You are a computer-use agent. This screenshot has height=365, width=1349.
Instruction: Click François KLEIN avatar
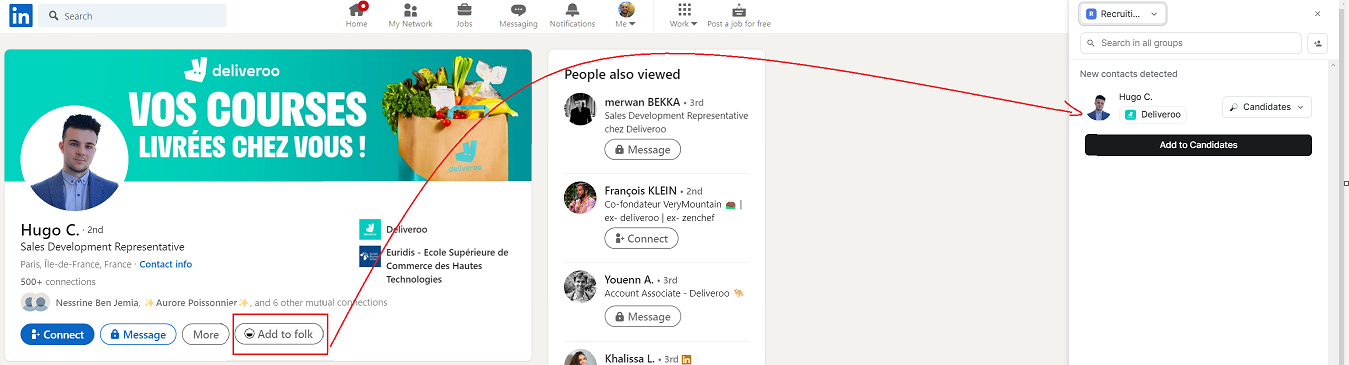pyautogui.click(x=581, y=198)
